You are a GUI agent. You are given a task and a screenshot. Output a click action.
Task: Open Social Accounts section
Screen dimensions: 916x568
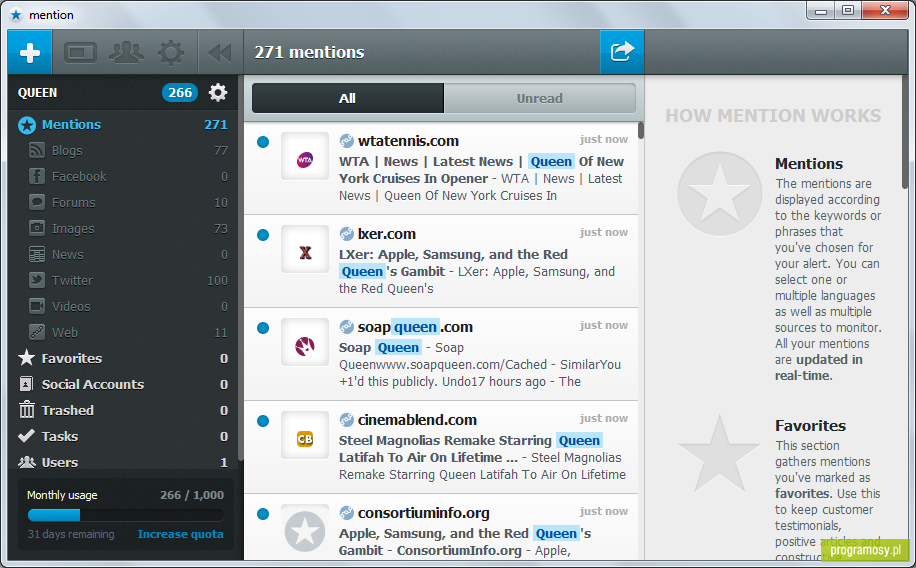123,385
